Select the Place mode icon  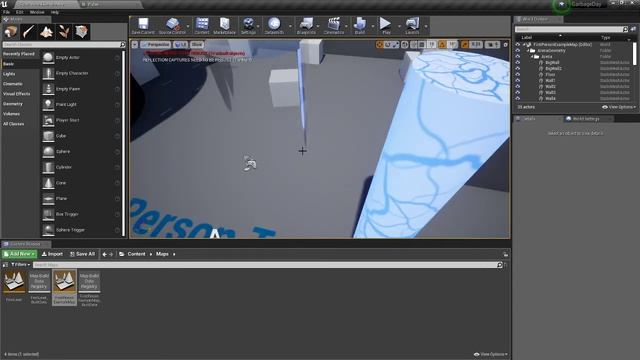11,32
